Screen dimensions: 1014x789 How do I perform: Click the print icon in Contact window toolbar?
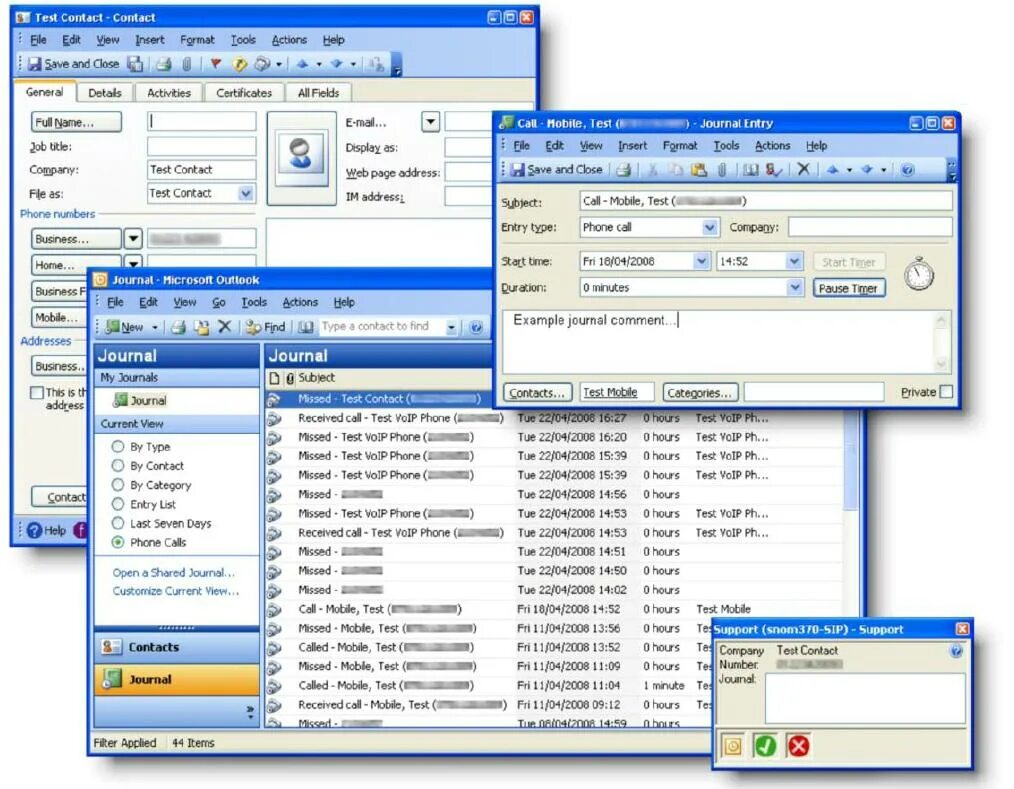pos(164,64)
